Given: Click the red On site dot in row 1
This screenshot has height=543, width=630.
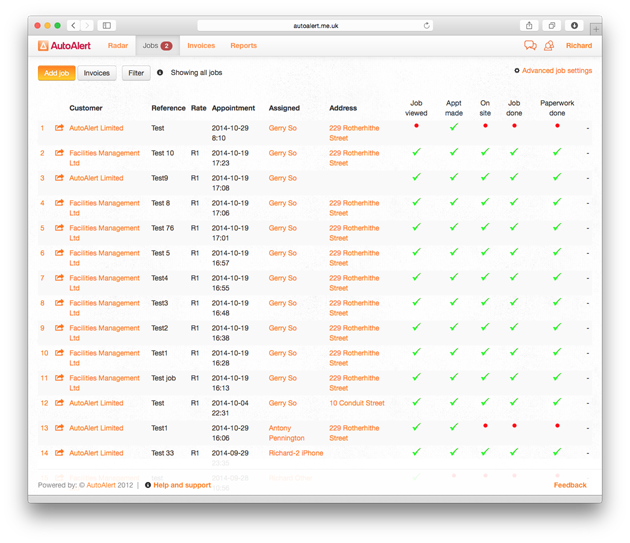Looking at the screenshot, I should 485,126.
